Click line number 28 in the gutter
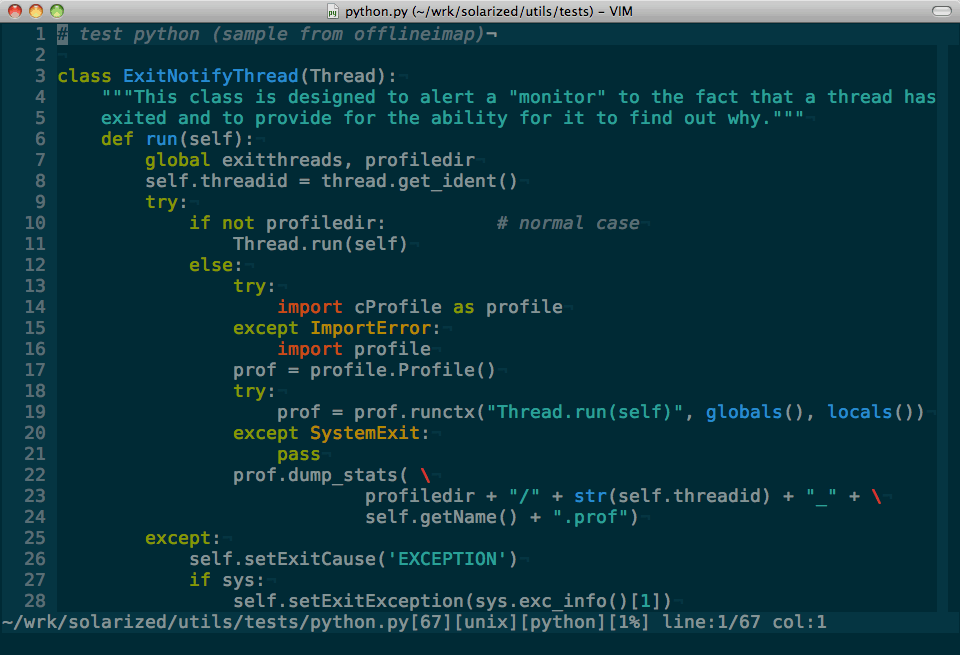Screen dimensions: 960x655 point(34,601)
